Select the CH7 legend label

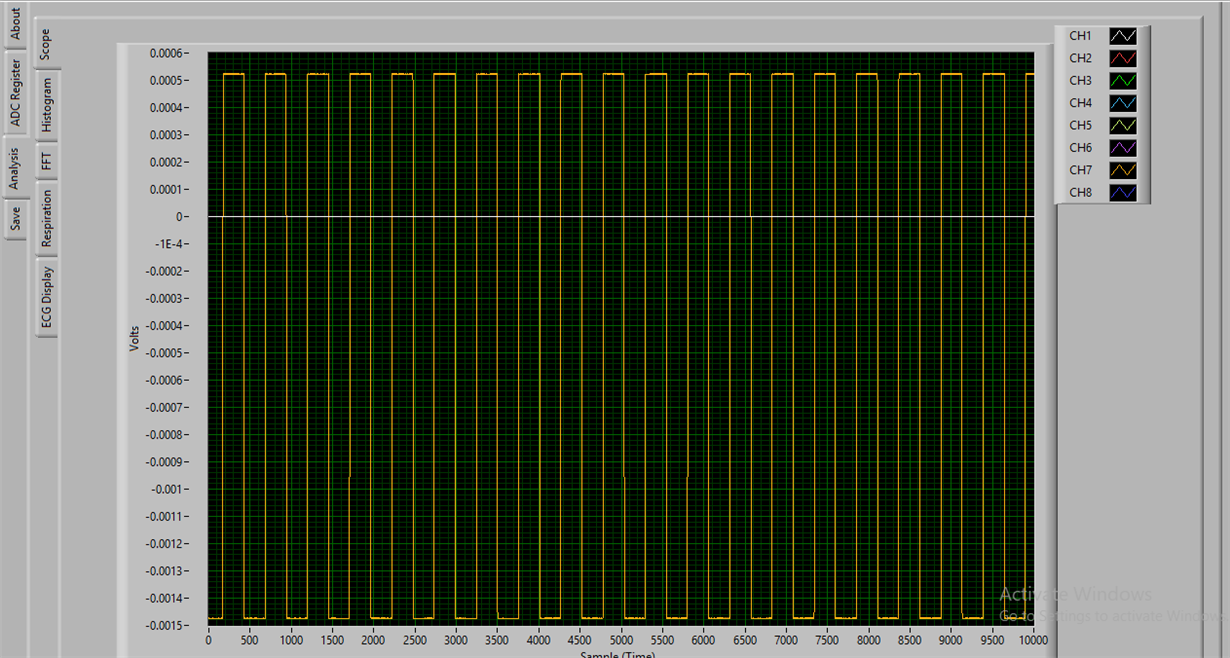click(x=1081, y=170)
